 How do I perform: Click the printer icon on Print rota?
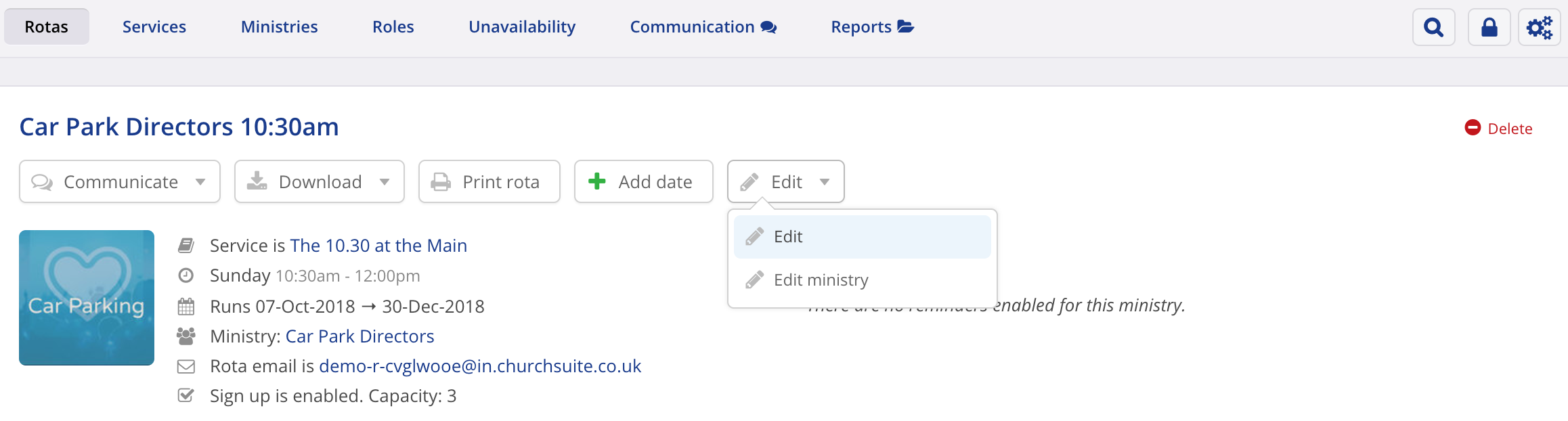coord(441,181)
